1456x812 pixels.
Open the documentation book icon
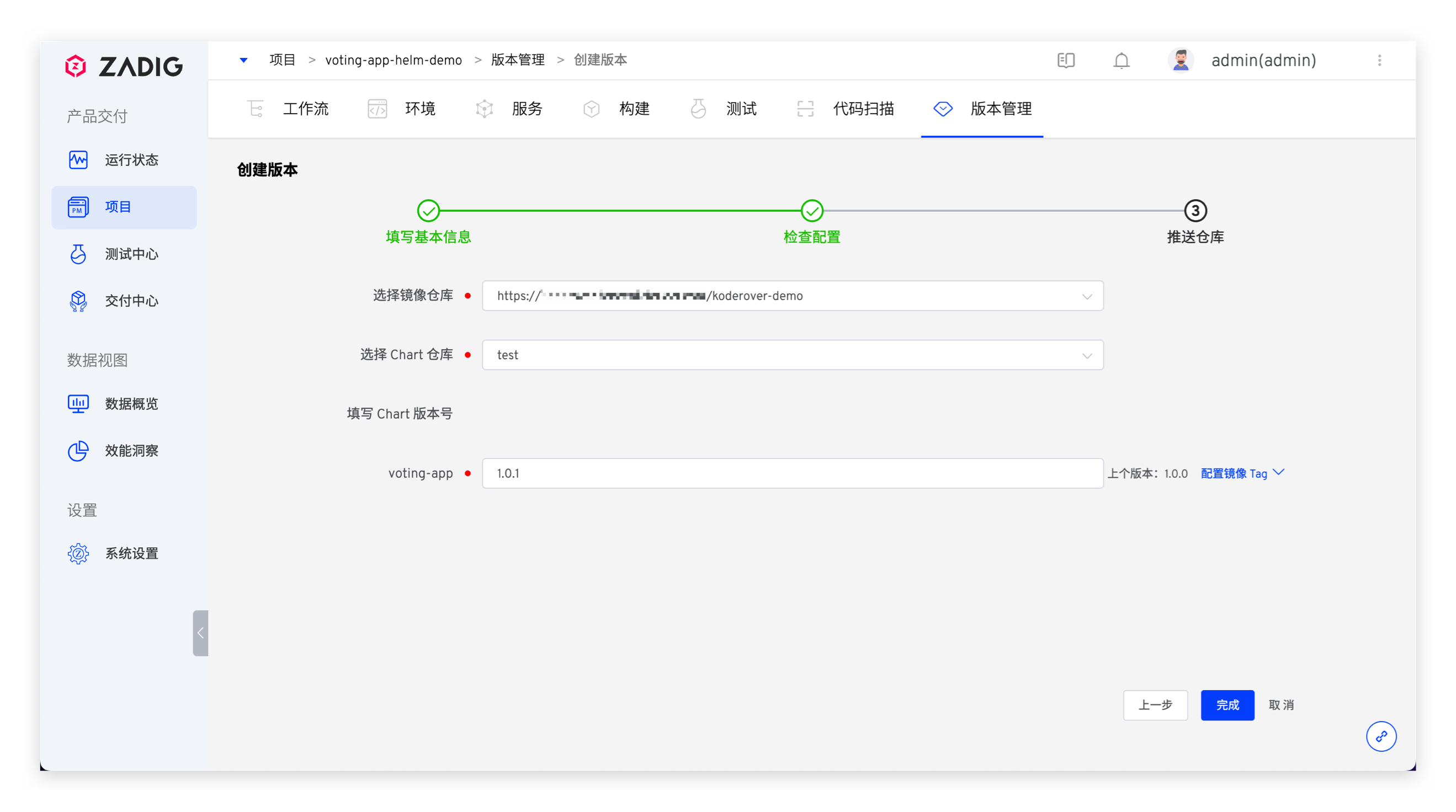[x=1065, y=61]
